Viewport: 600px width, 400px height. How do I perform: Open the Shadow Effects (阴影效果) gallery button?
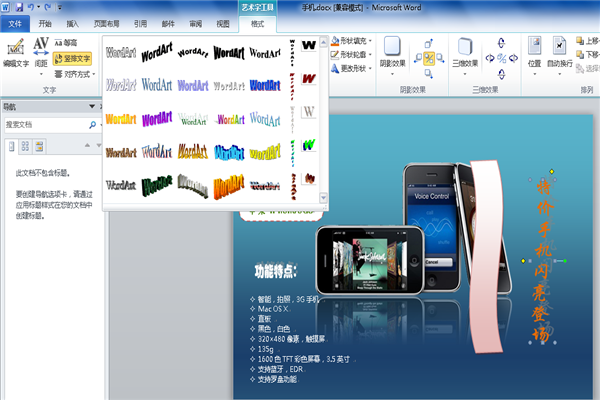click(x=392, y=54)
